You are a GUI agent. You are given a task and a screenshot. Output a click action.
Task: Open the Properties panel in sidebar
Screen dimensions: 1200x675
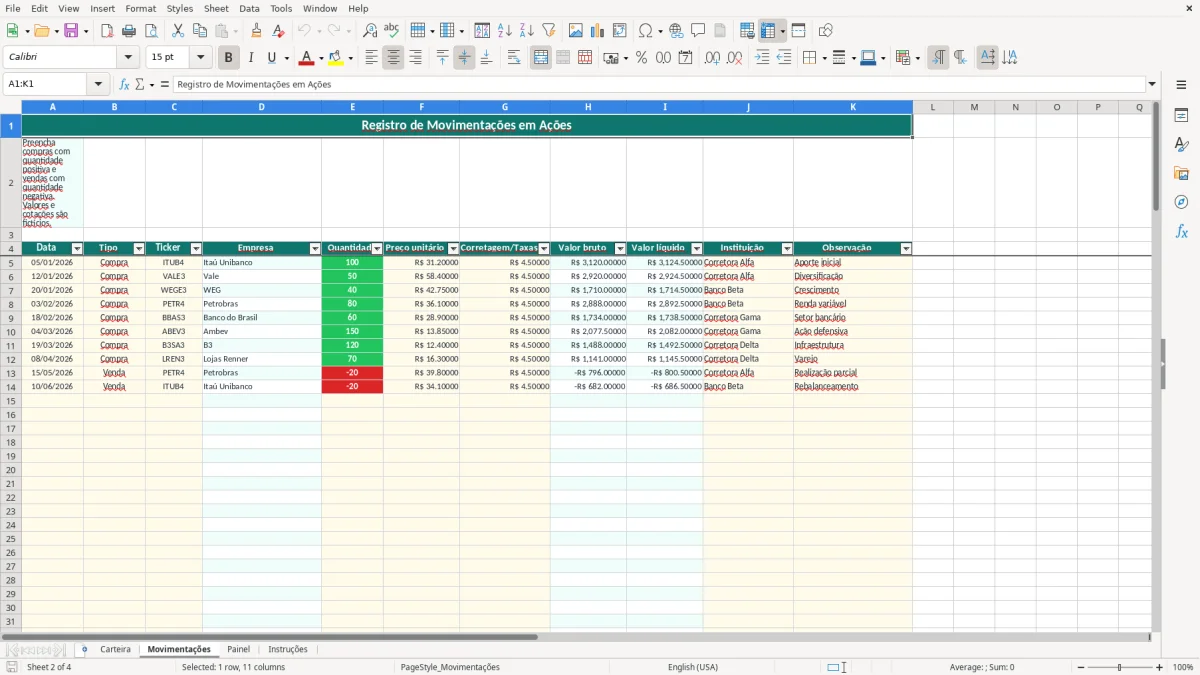[1181, 115]
